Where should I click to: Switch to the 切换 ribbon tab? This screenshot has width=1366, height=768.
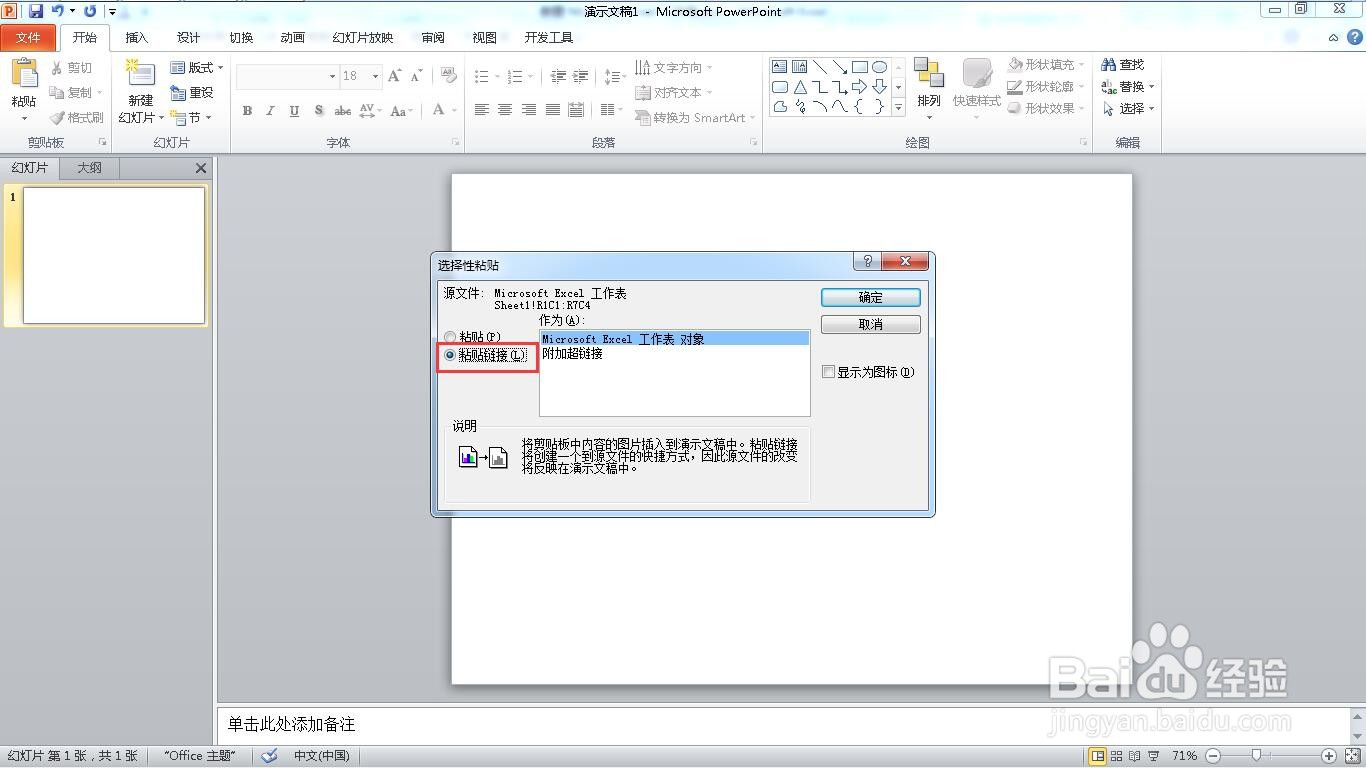point(241,38)
